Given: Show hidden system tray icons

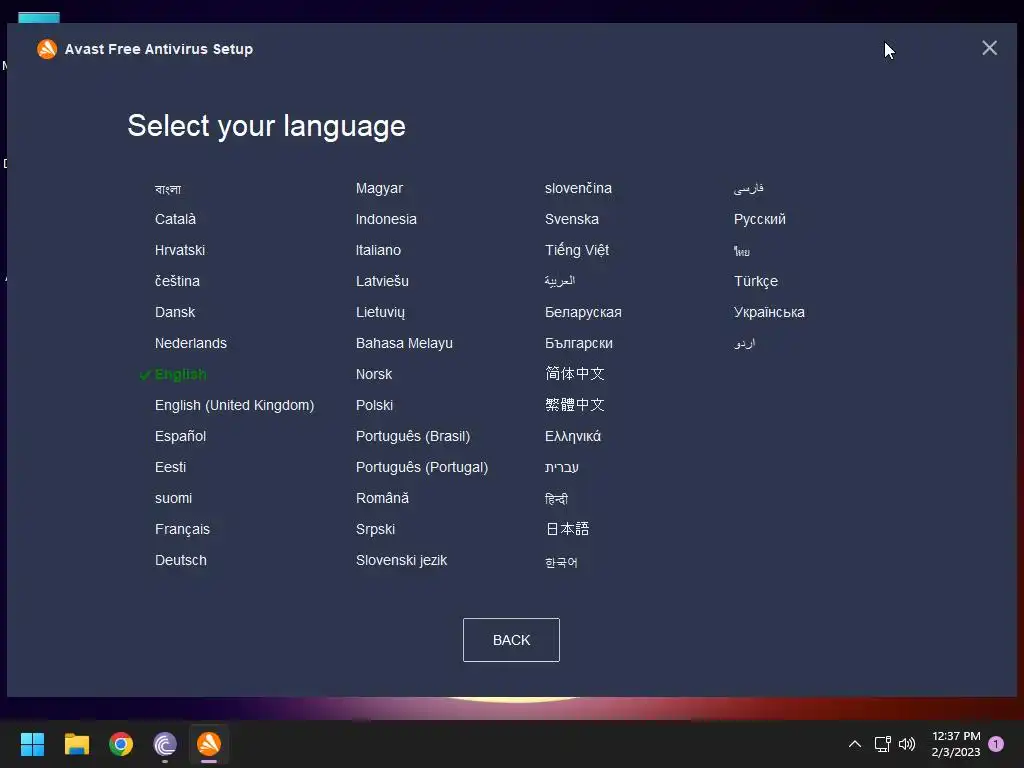Looking at the screenshot, I should tap(854, 744).
